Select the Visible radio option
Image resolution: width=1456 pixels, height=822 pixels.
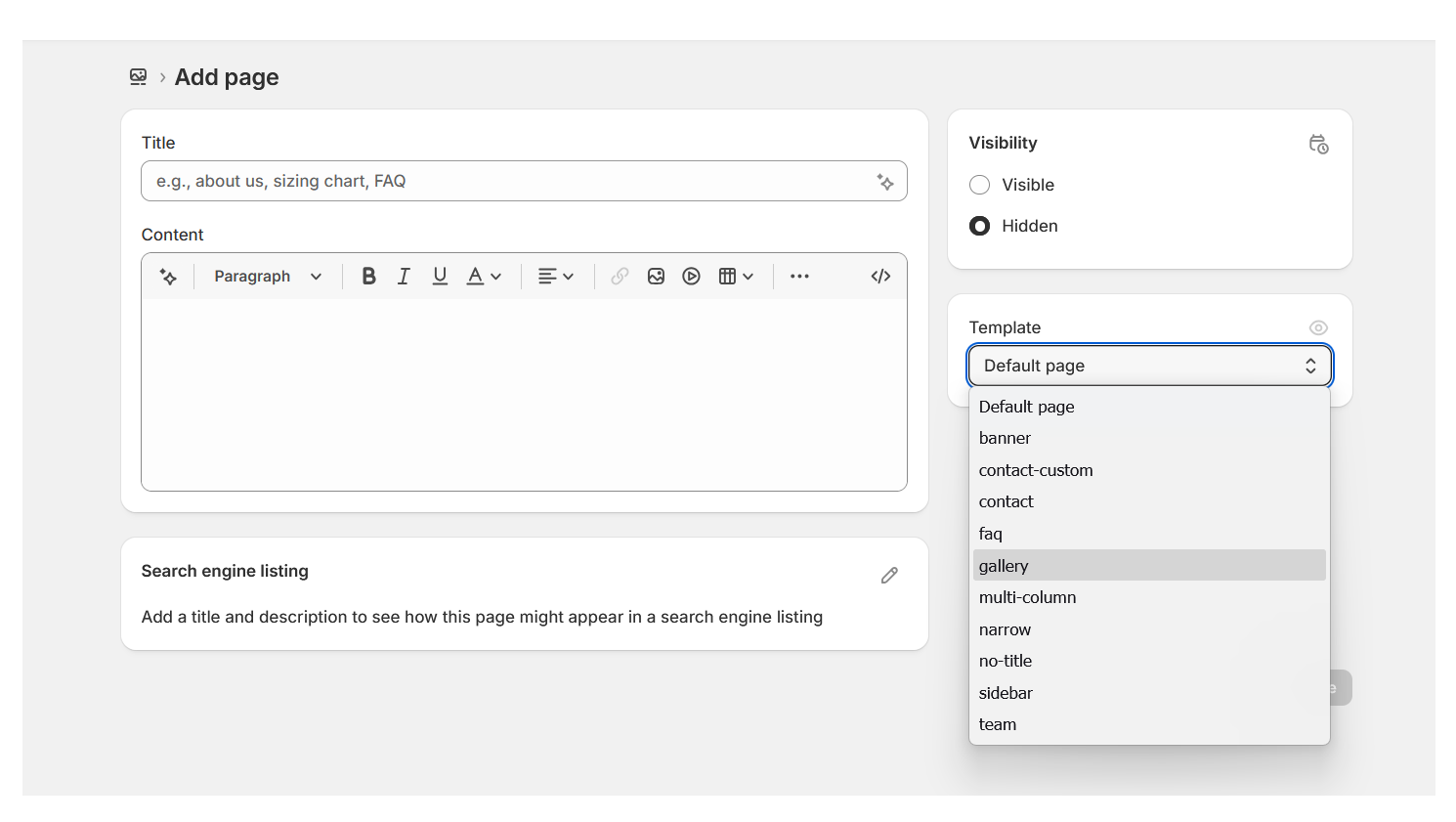click(980, 185)
